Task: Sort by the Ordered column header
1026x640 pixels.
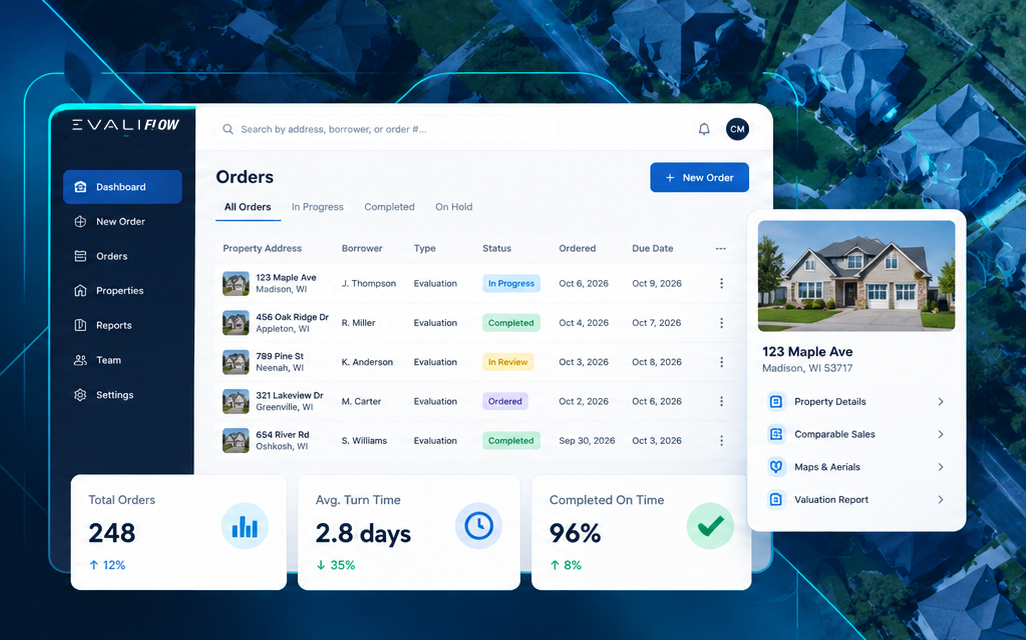Action: [577, 249]
